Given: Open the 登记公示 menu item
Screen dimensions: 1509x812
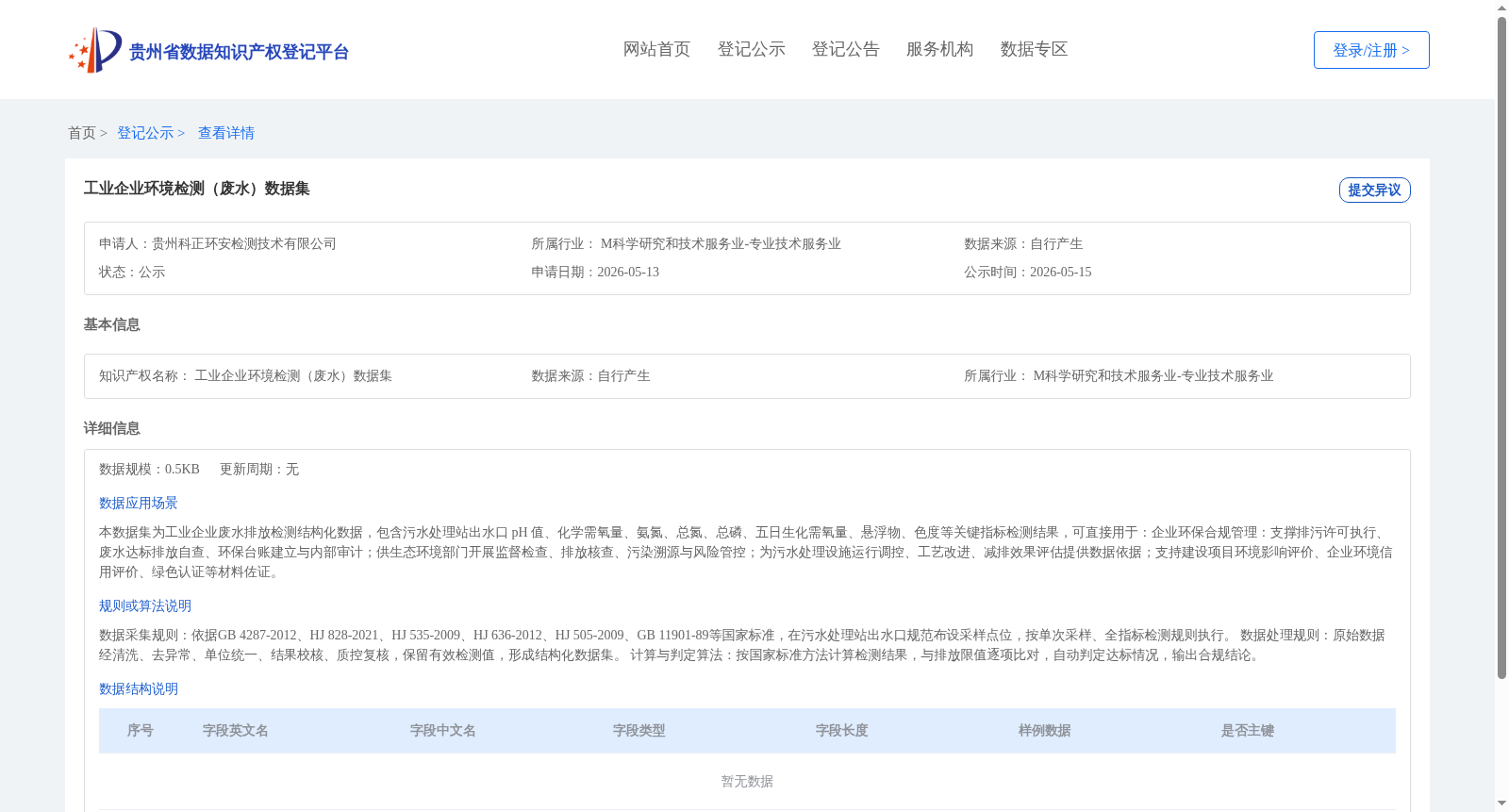Looking at the screenshot, I should [x=751, y=49].
